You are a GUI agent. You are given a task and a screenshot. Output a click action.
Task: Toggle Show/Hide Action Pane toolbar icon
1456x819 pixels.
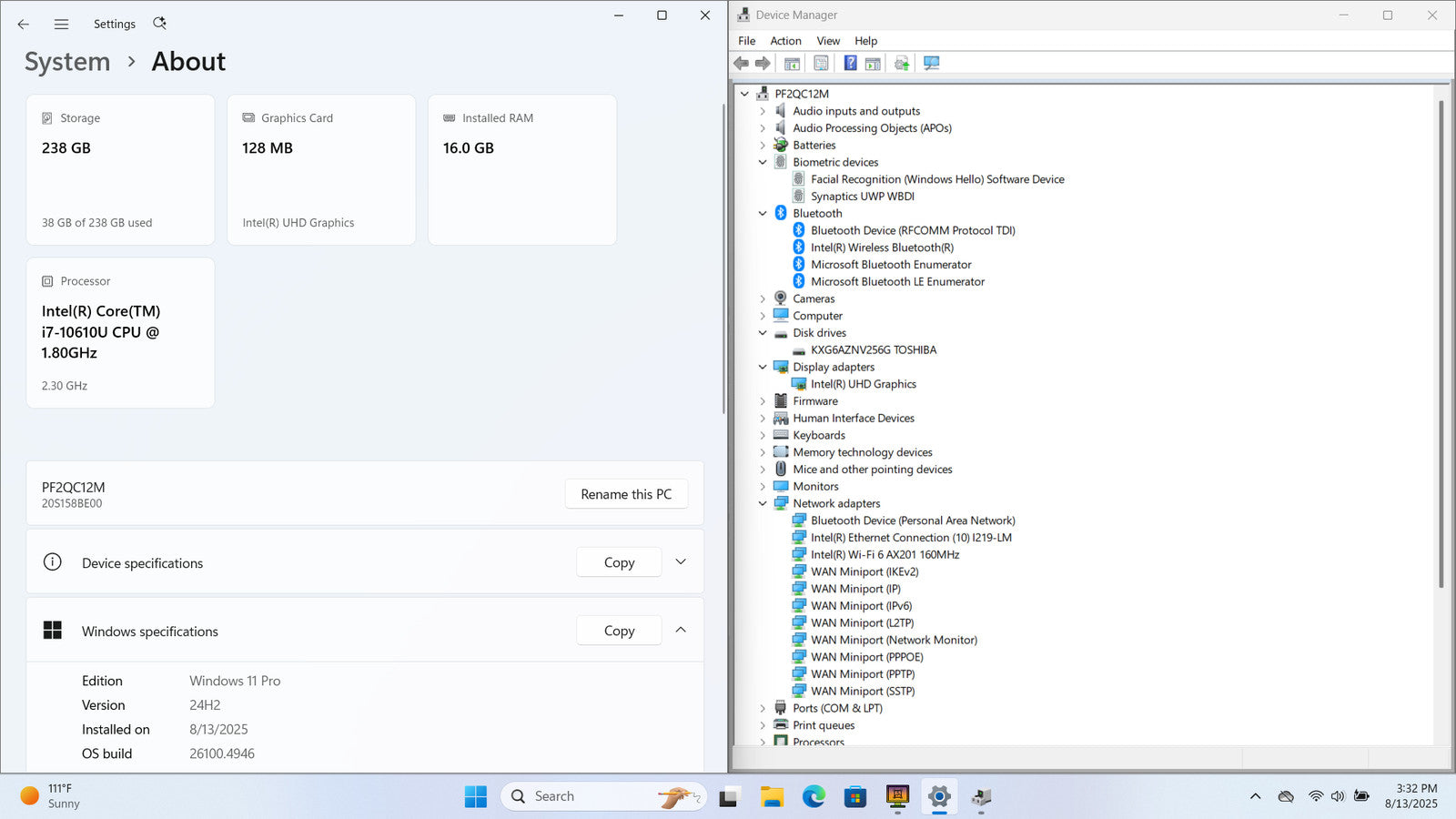click(x=873, y=63)
